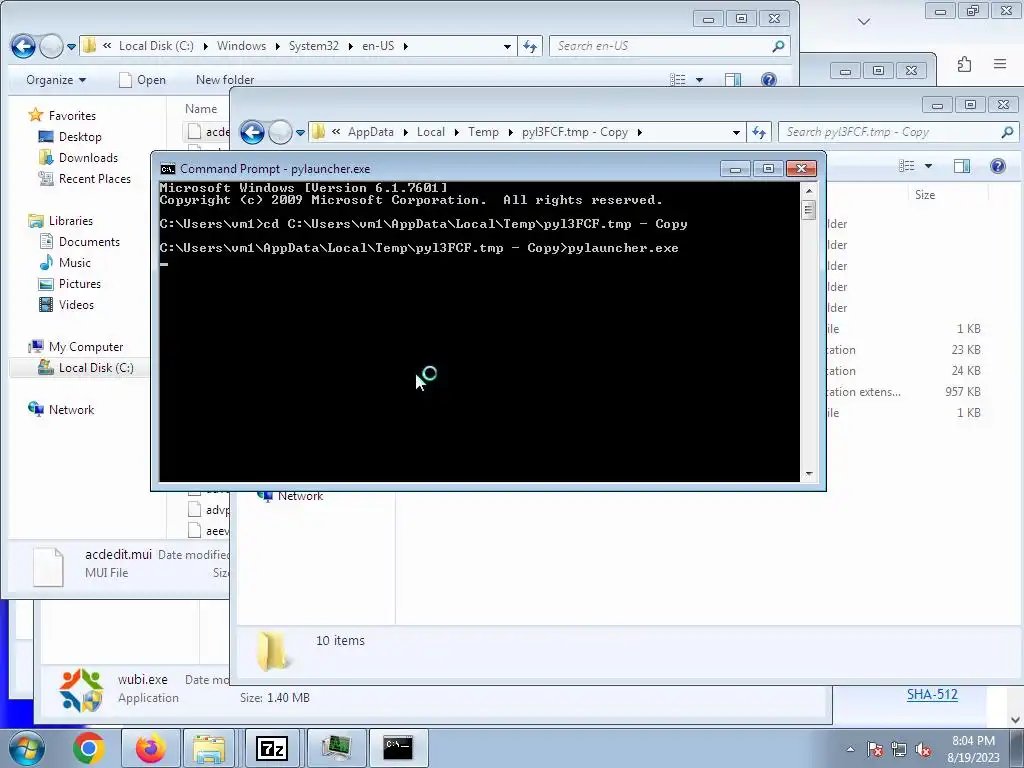Open Windows Explorer taskbar button
Viewport: 1024px width, 768px height.
point(209,748)
